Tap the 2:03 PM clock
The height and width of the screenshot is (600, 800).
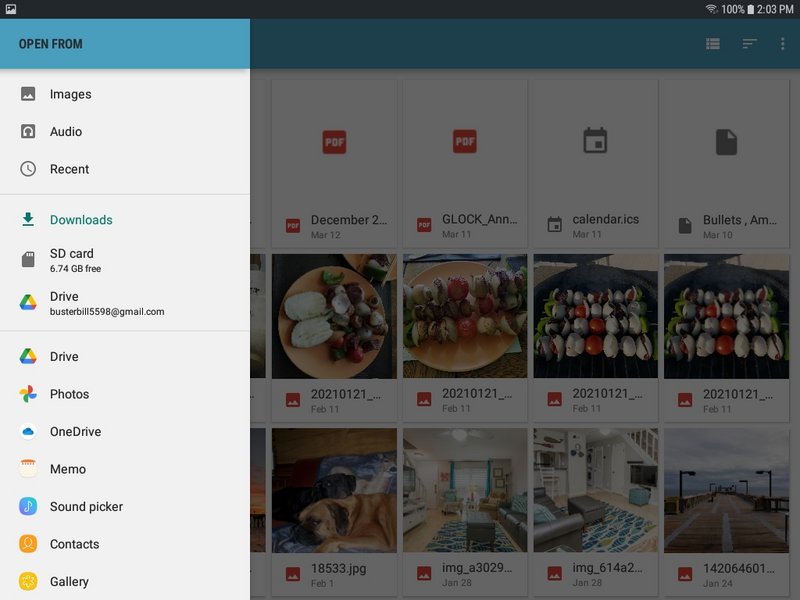775,9
